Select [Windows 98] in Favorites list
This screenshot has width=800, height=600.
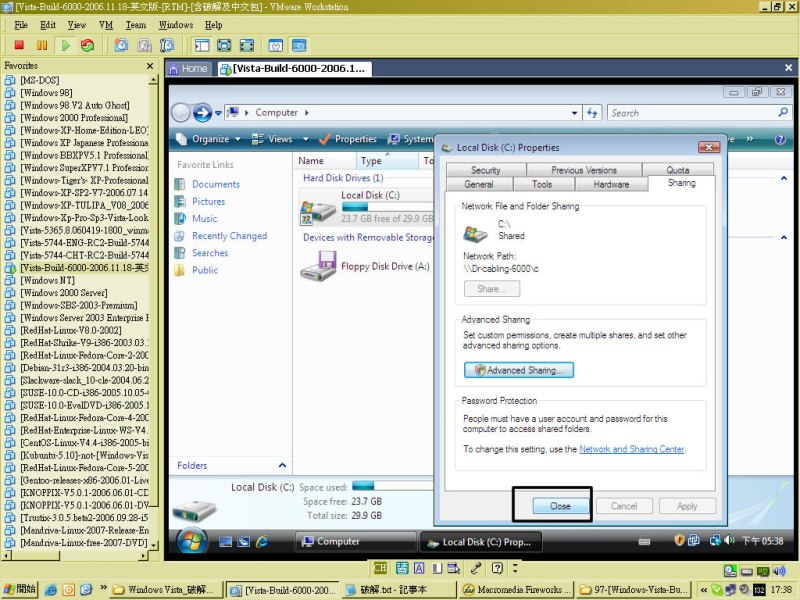(x=46, y=93)
